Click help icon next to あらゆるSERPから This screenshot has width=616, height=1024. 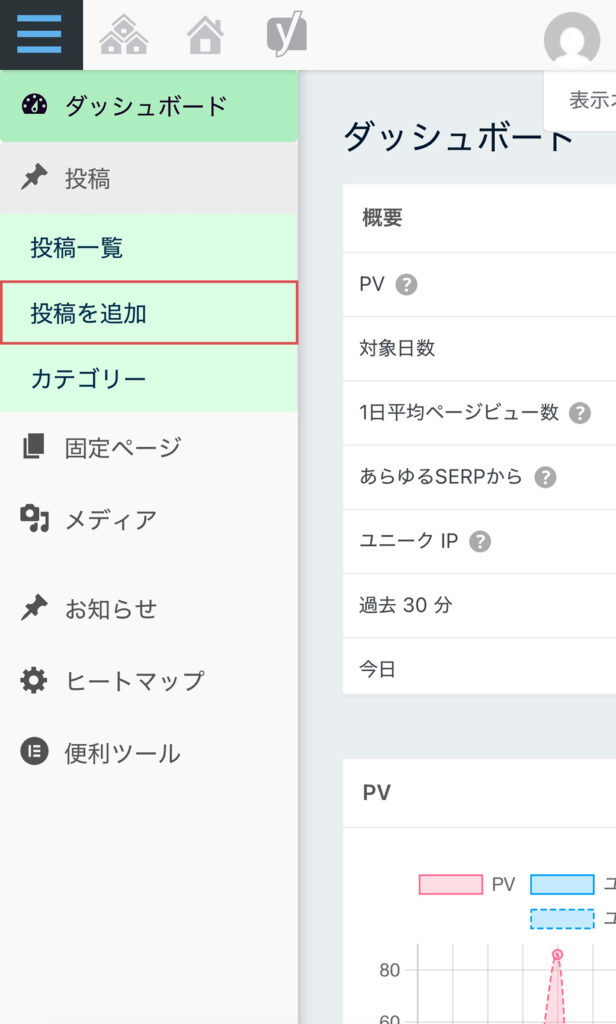pyautogui.click(x=545, y=477)
